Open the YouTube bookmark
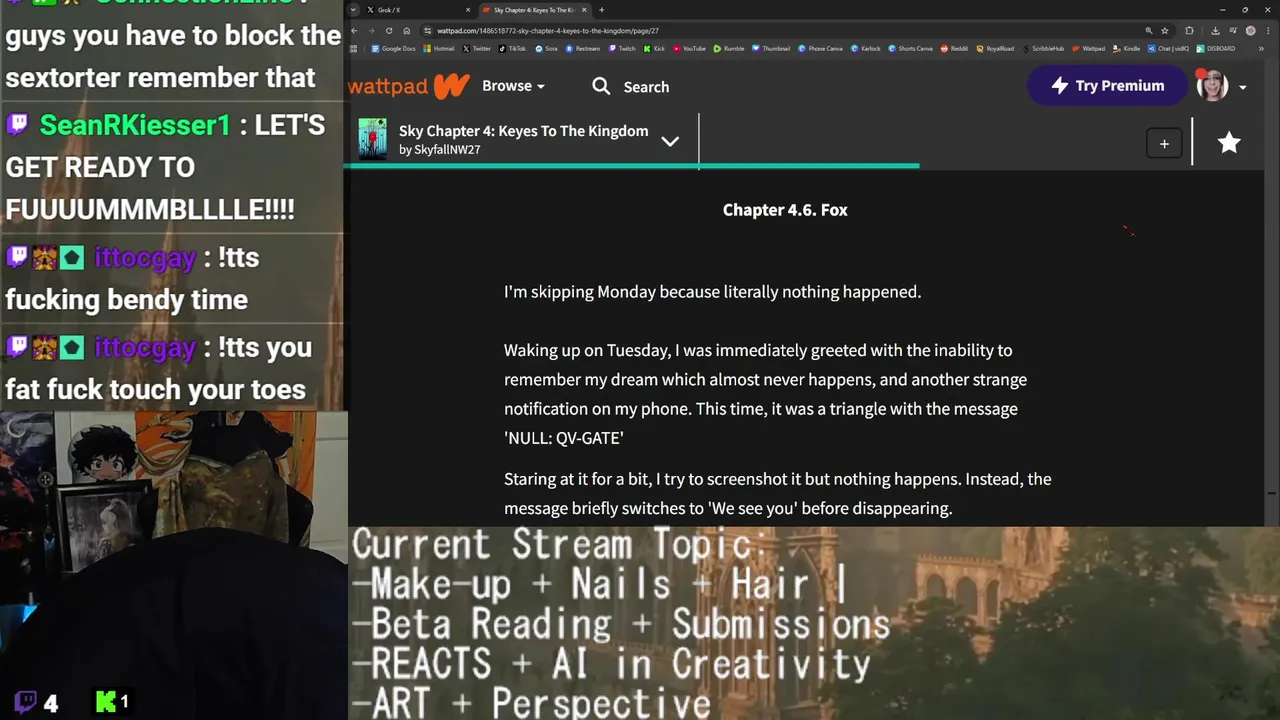This screenshot has width=1280, height=720. pos(689,49)
